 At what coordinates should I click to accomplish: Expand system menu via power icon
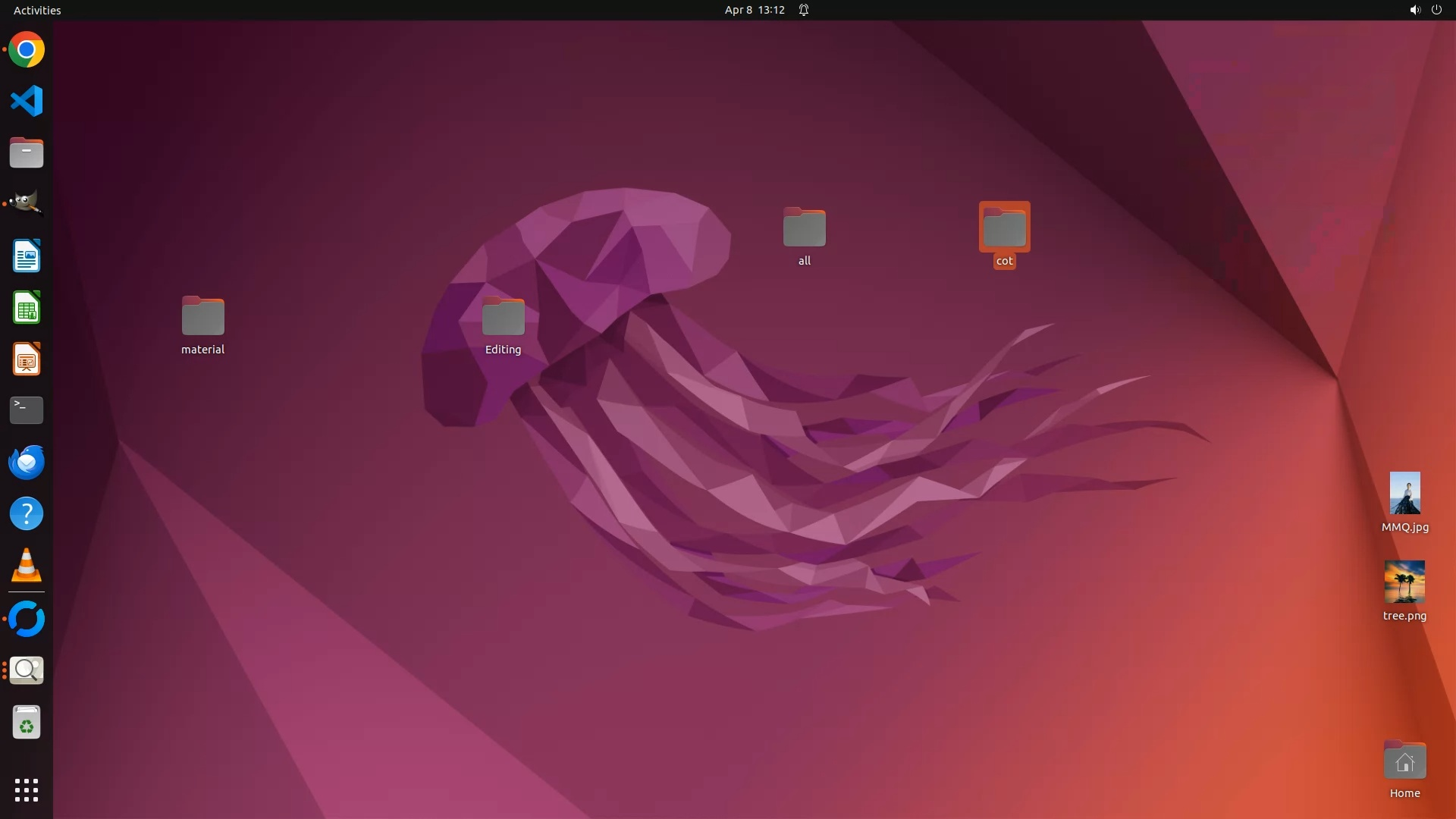1436,10
